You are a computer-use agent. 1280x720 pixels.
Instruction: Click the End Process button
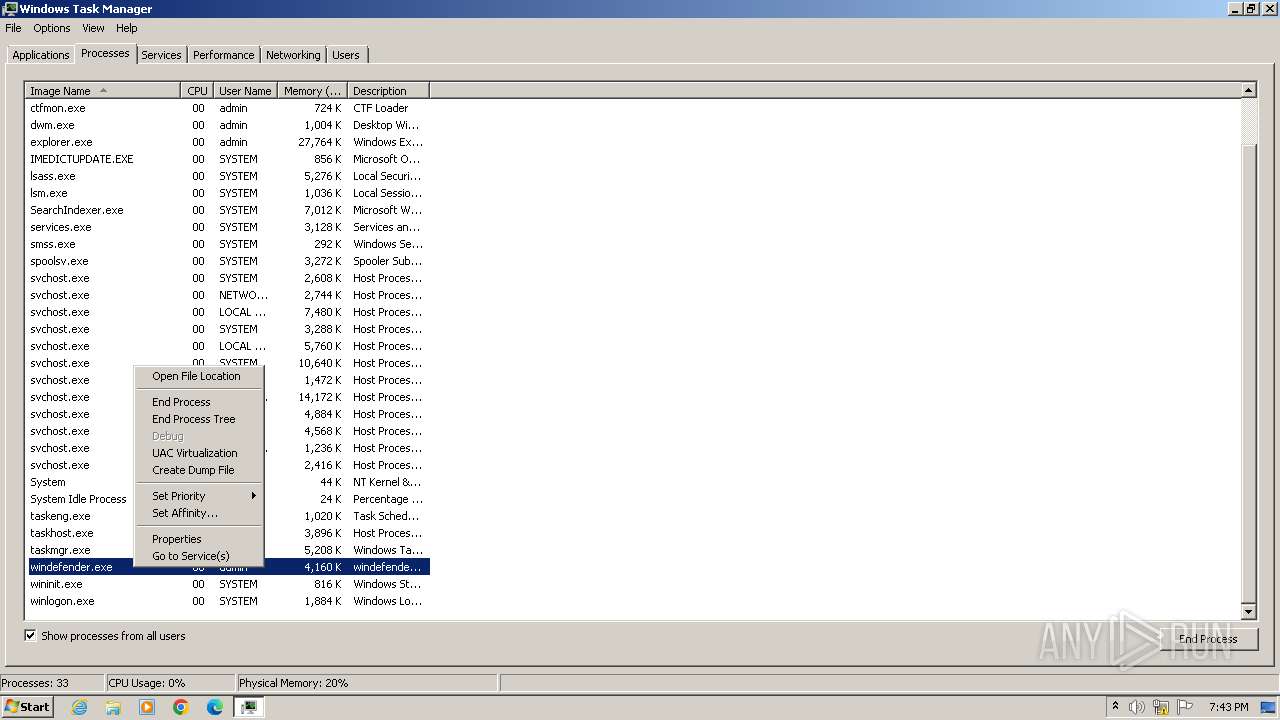coord(1208,639)
